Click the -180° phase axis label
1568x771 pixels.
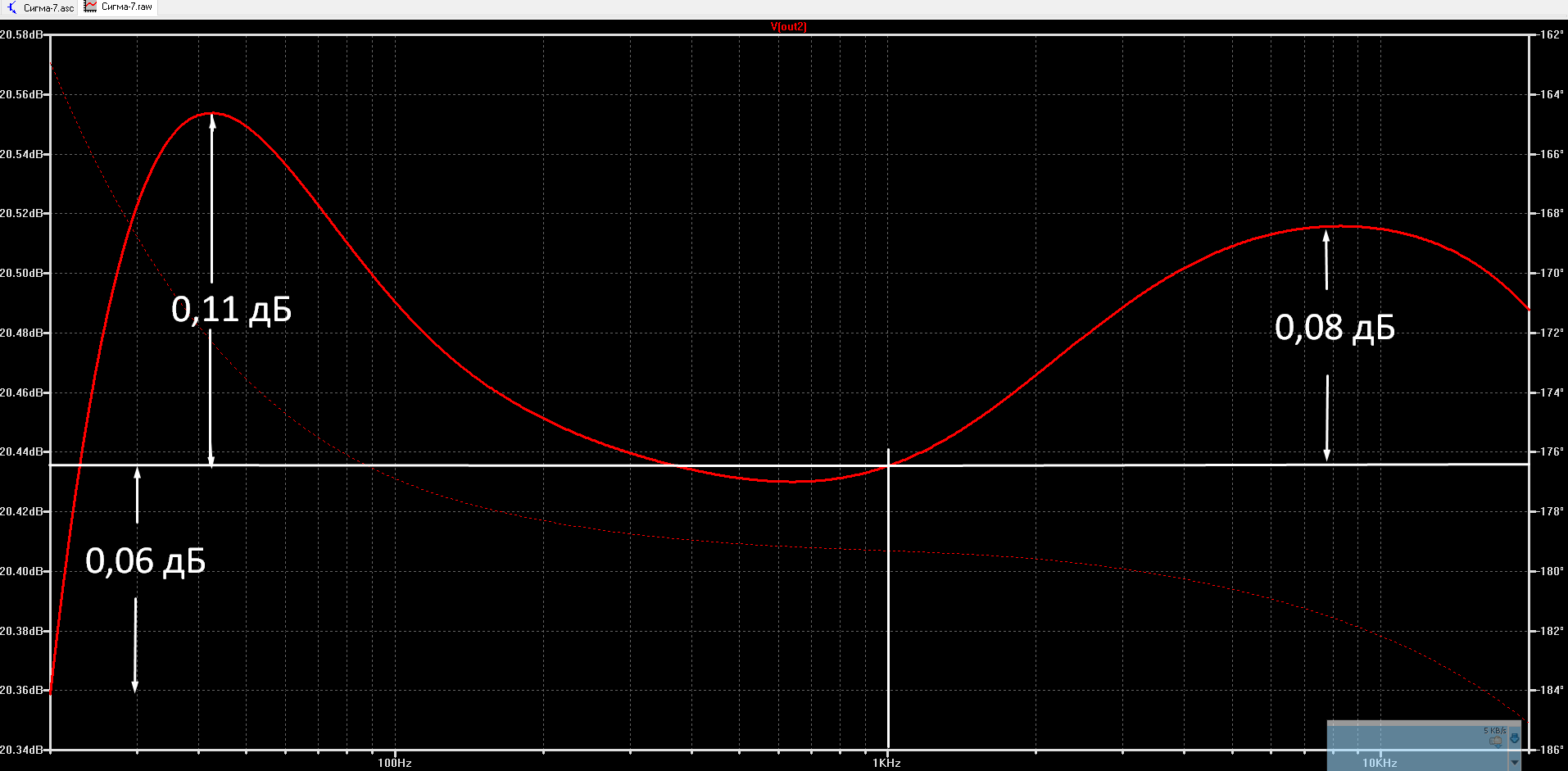(x=1550, y=571)
